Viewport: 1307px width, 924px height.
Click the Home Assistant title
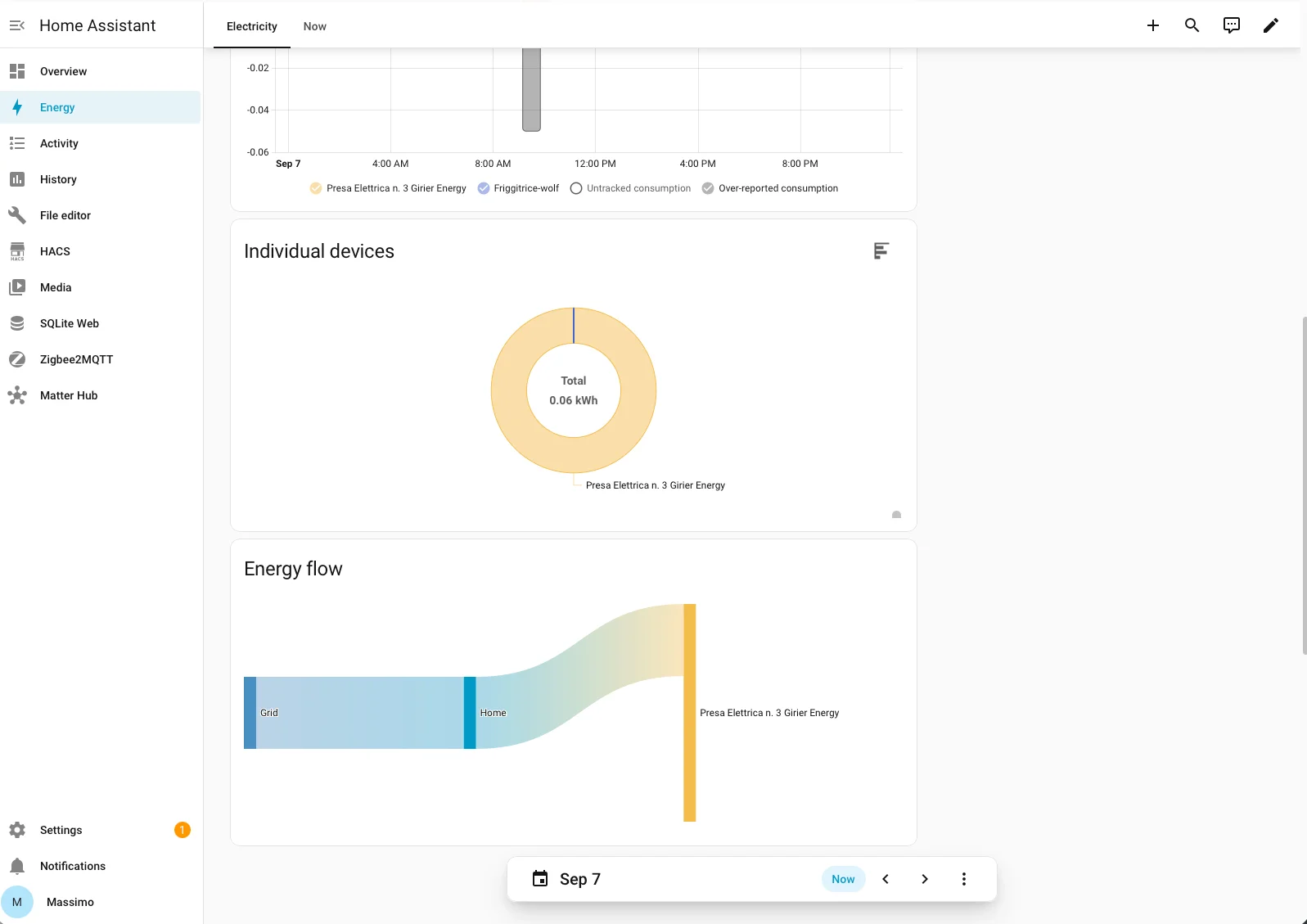pos(97,25)
